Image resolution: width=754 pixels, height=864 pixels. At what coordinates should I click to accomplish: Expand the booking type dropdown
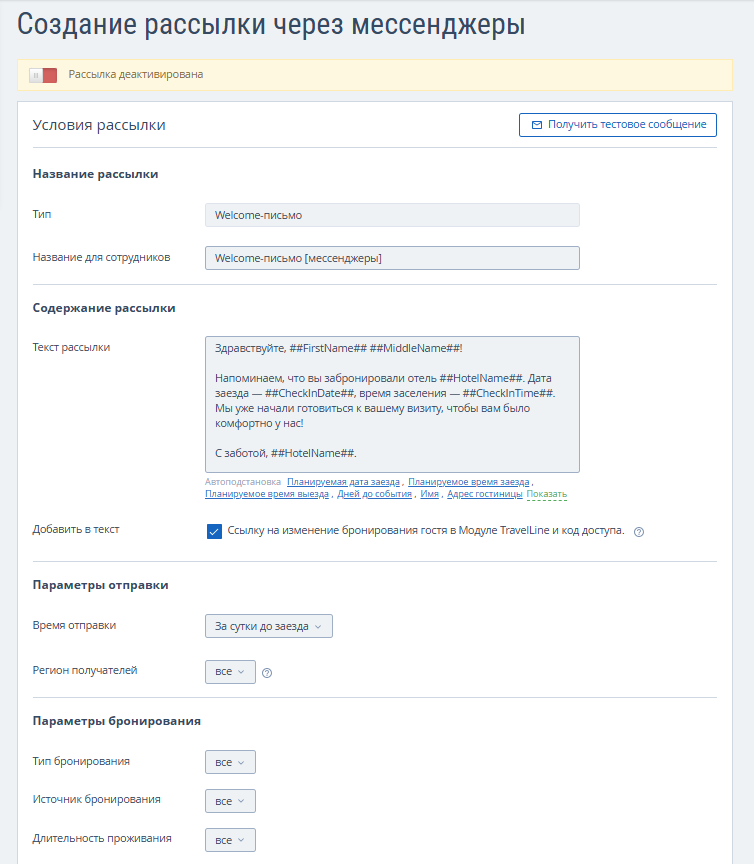[230, 762]
